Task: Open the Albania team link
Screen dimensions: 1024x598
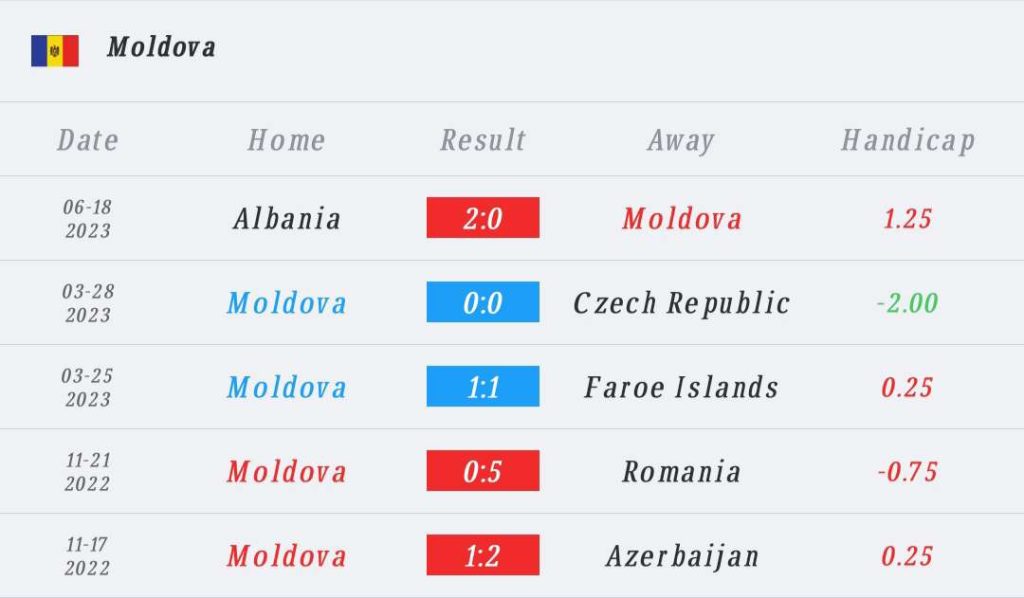Action: [287, 219]
